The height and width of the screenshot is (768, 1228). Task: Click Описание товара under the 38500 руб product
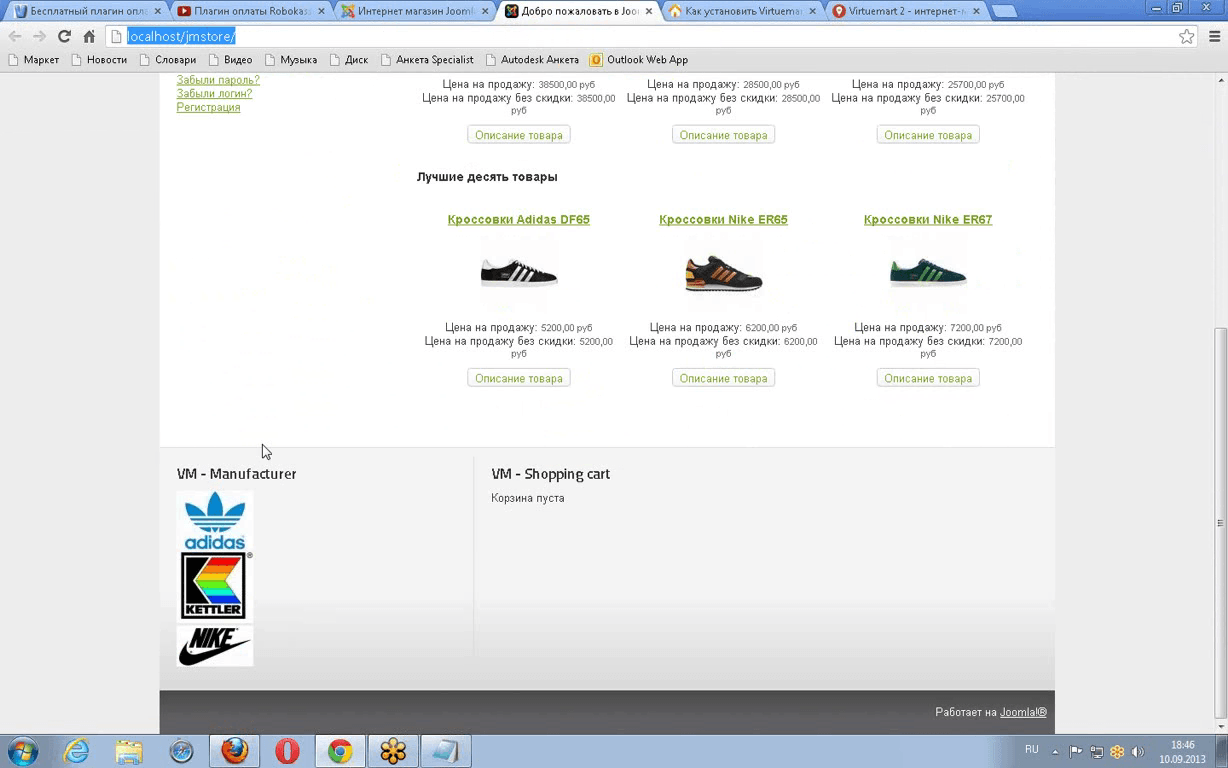coord(519,135)
